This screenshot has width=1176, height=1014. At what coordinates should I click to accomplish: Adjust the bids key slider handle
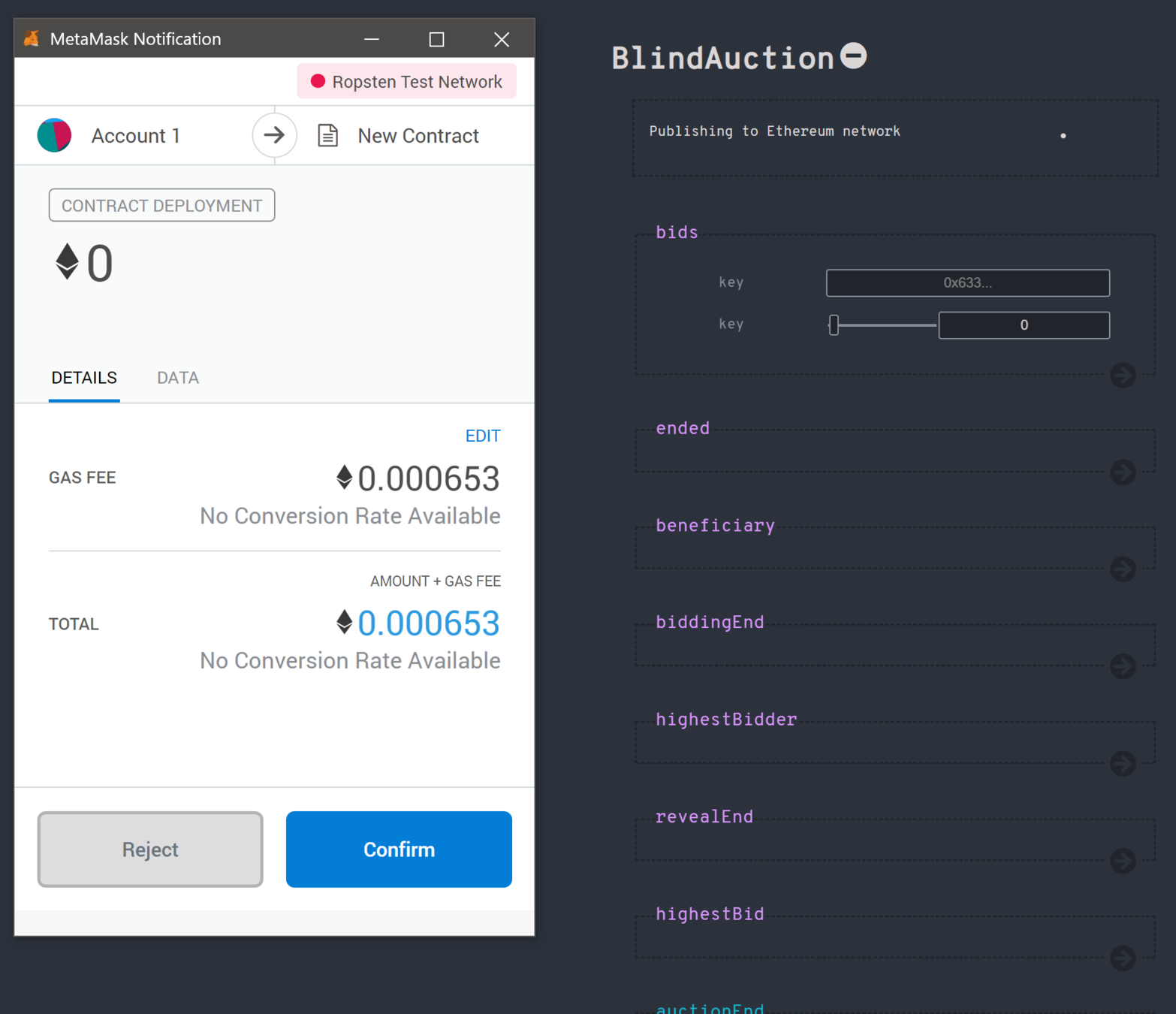tap(834, 325)
